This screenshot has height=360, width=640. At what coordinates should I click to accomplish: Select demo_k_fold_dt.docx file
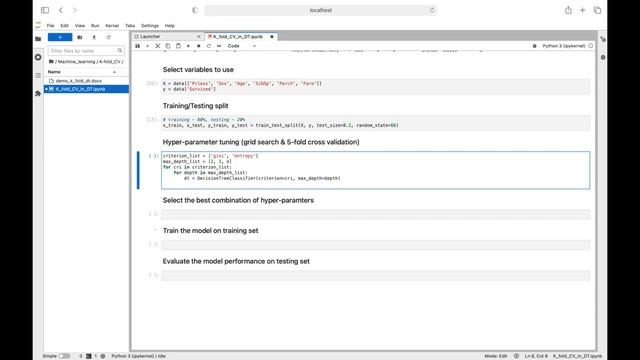pos(86,81)
